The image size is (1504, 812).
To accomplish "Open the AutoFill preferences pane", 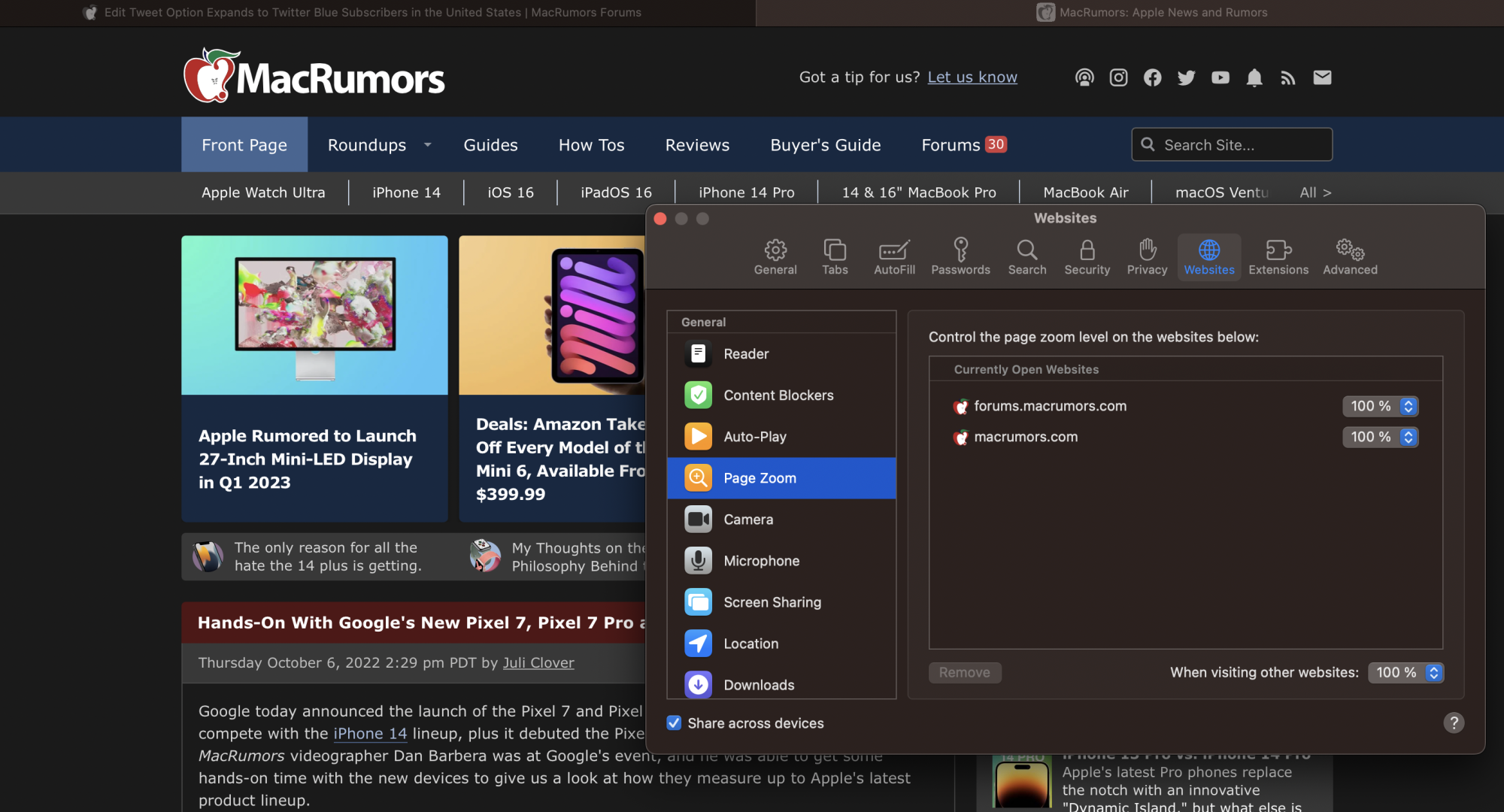I will coord(894,256).
